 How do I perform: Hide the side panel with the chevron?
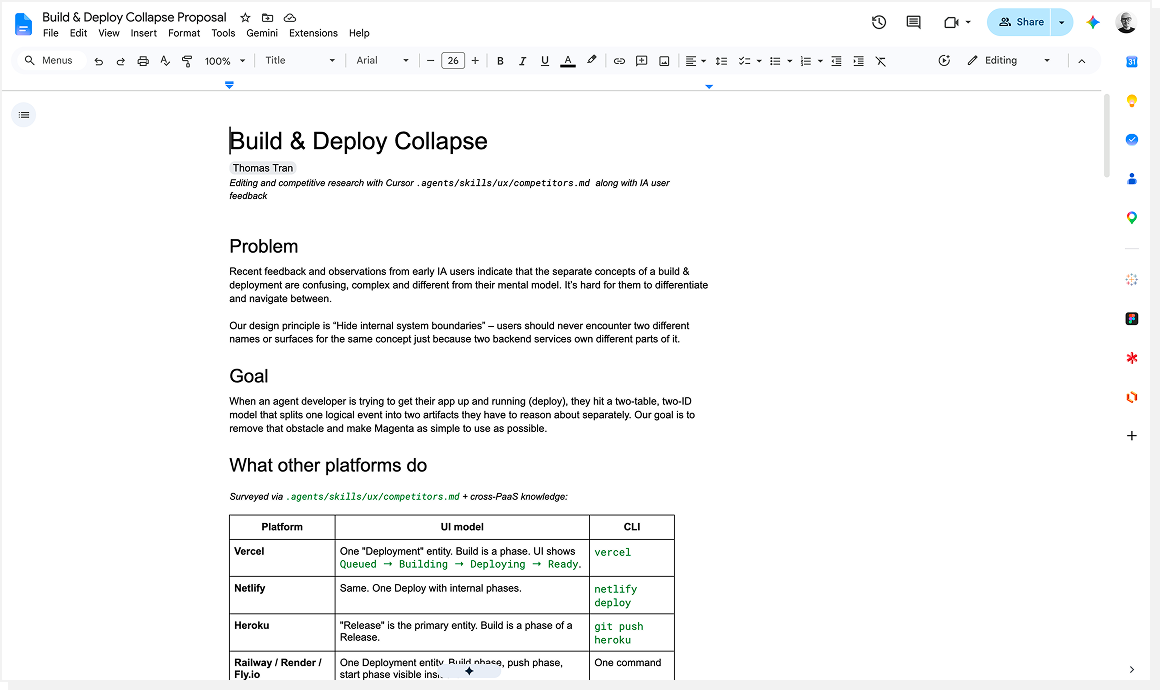pyautogui.click(x=1131, y=669)
